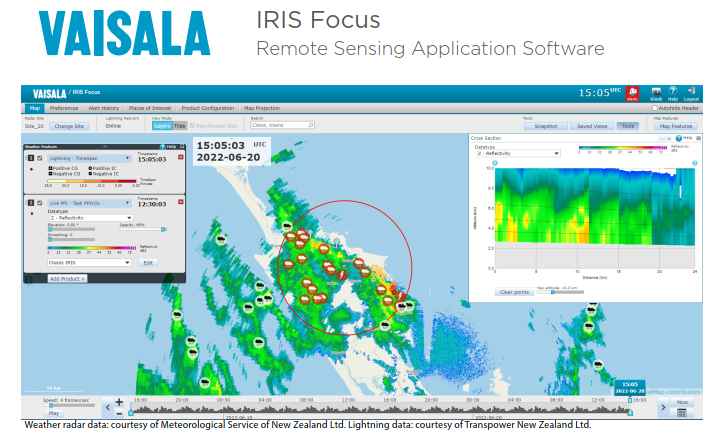Image resolution: width=720 pixels, height=436 pixels.
Task: Click the search magnifier in the Cities box
Action: [x=311, y=125]
